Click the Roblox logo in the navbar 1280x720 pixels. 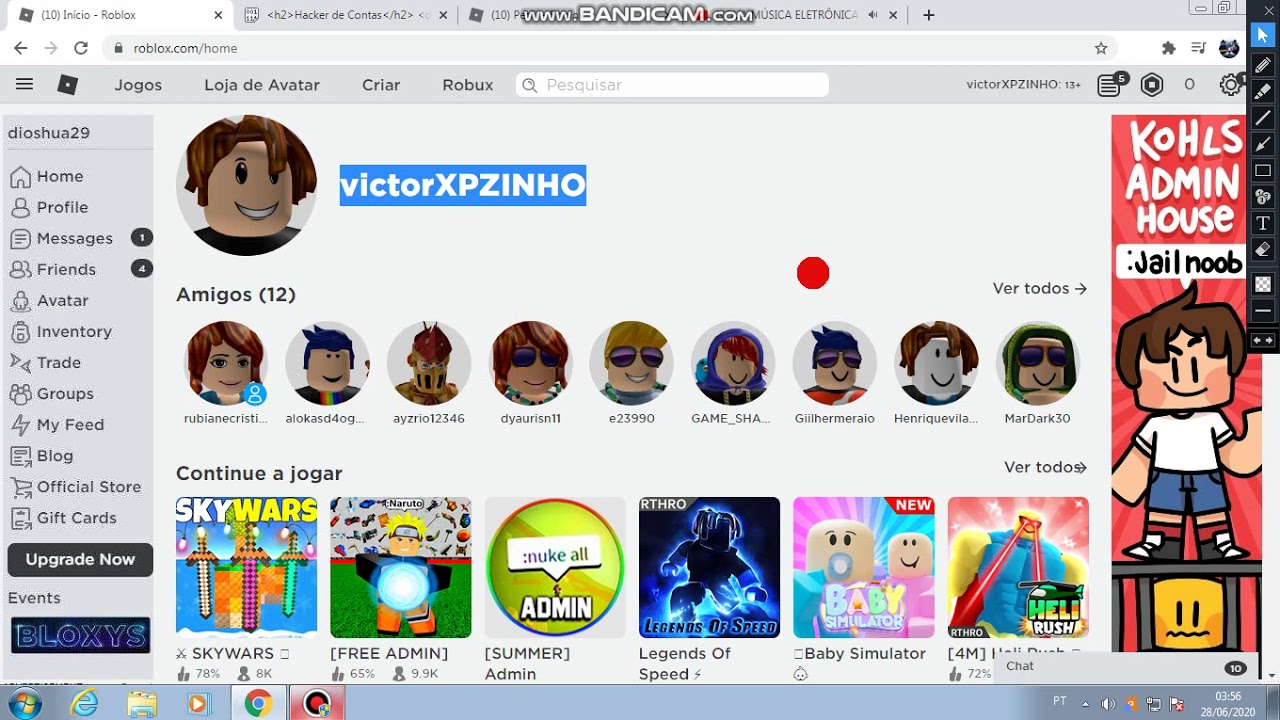[x=68, y=85]
